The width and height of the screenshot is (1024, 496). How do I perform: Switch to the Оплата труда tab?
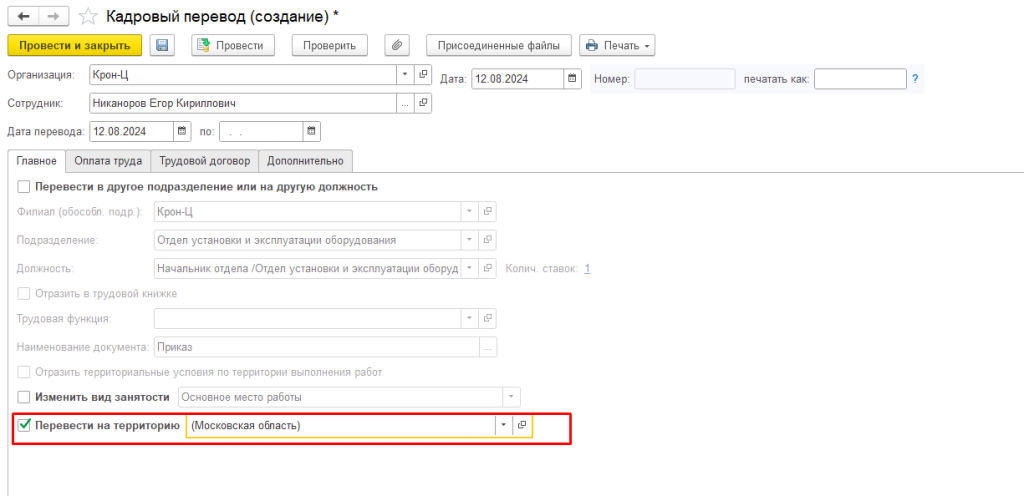[x=109, y=161]
